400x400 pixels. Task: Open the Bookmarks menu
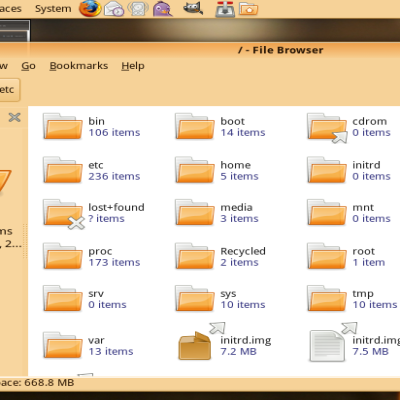[x=79, y=66]
